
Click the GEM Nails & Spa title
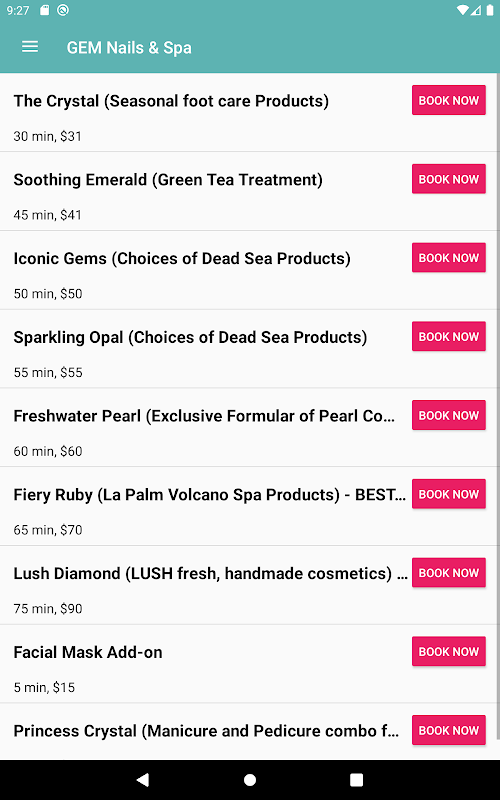tap(129, 47)
